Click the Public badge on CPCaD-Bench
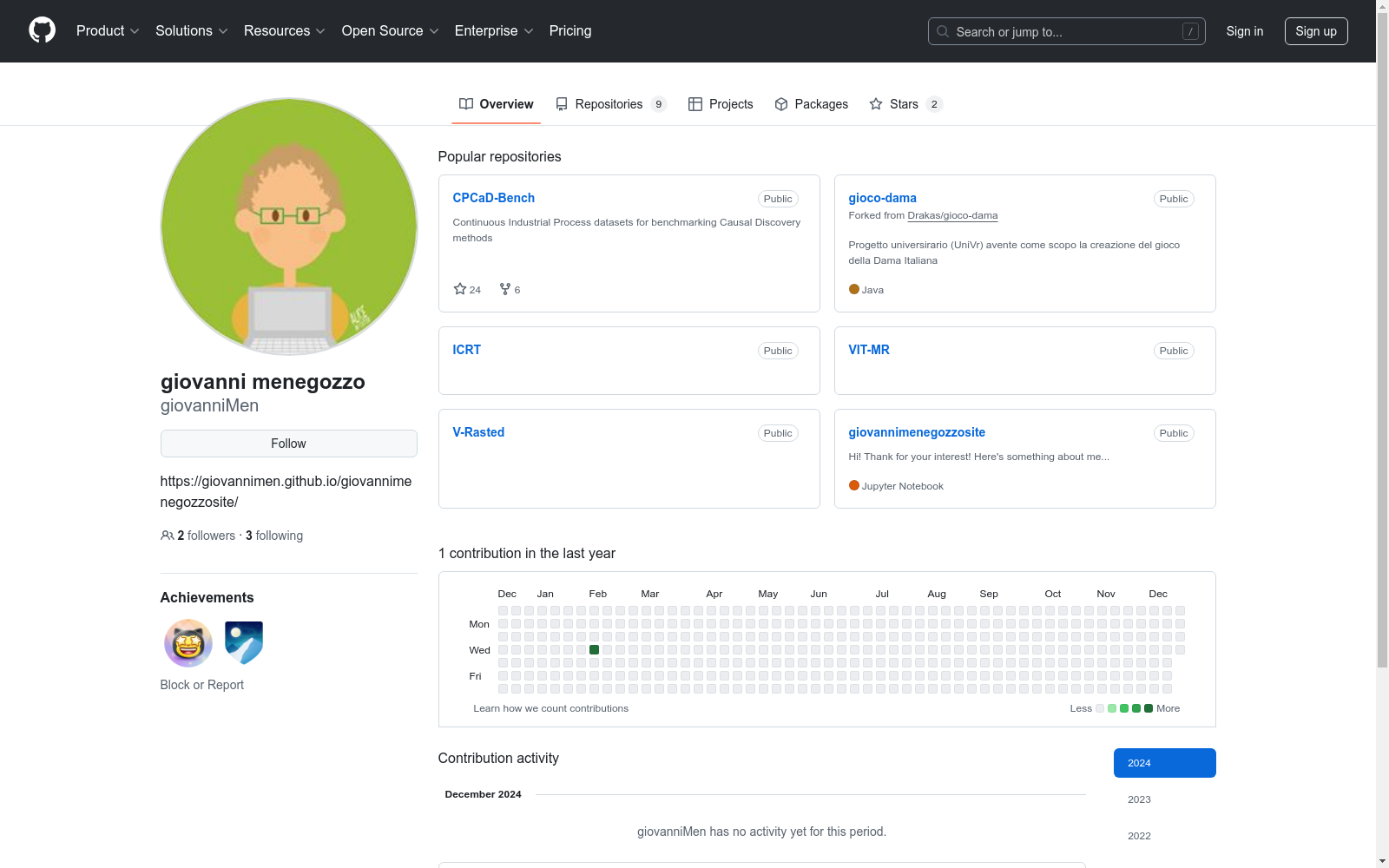The image size is (1389, 868). (x=778, y=199)
